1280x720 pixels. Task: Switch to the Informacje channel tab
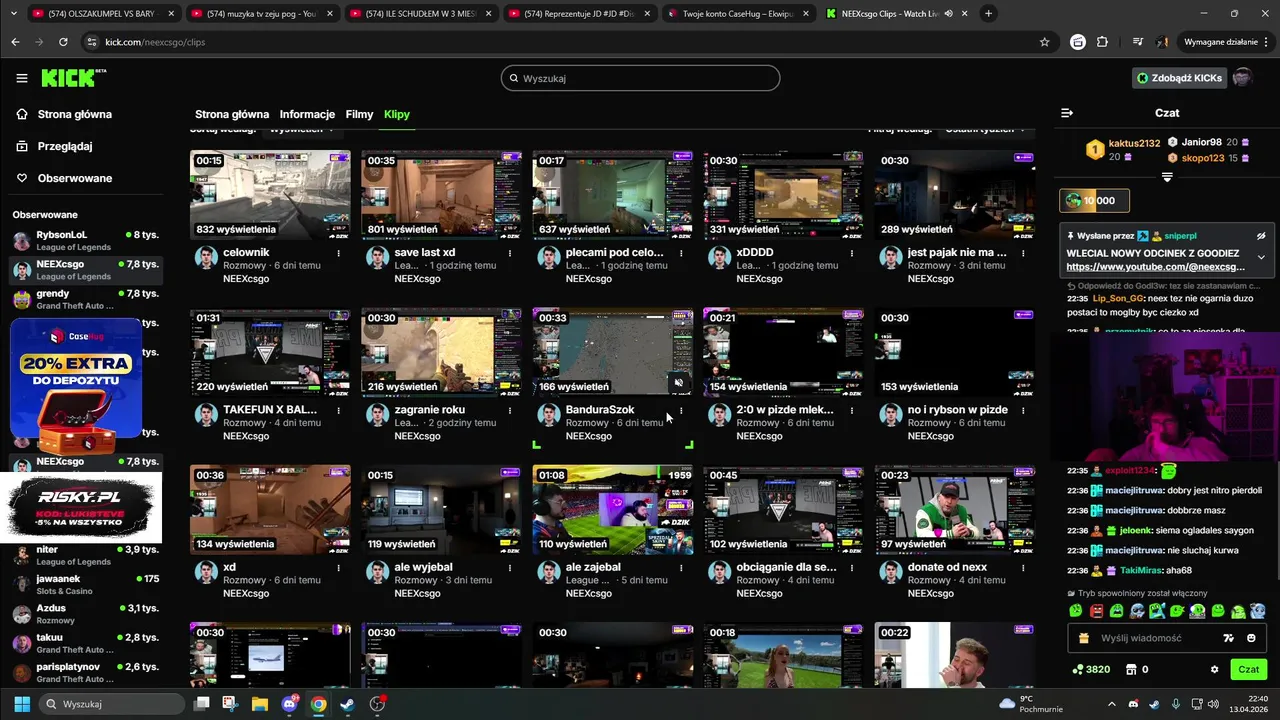307,114
